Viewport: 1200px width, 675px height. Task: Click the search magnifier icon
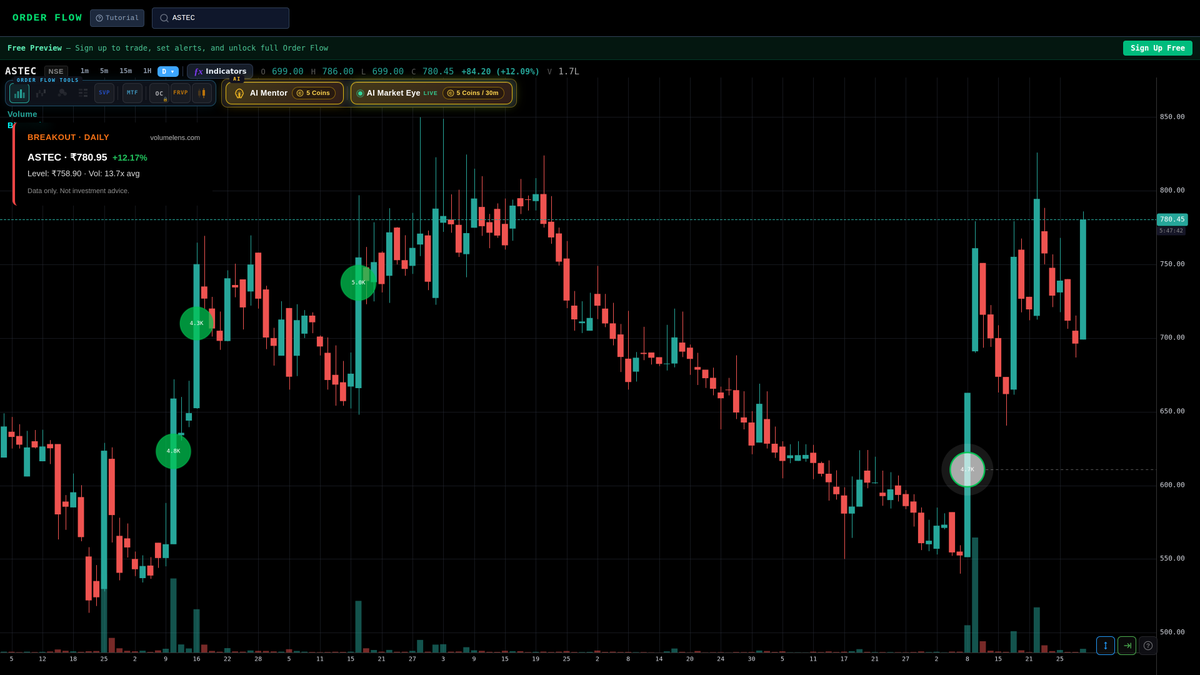[164, 18]
